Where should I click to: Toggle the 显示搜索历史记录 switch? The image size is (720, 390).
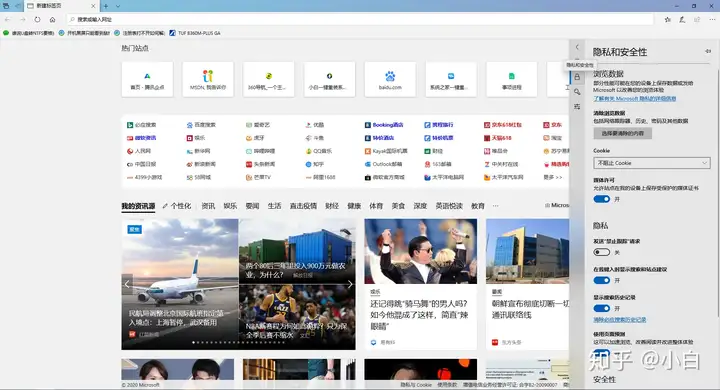pos(602,308)
